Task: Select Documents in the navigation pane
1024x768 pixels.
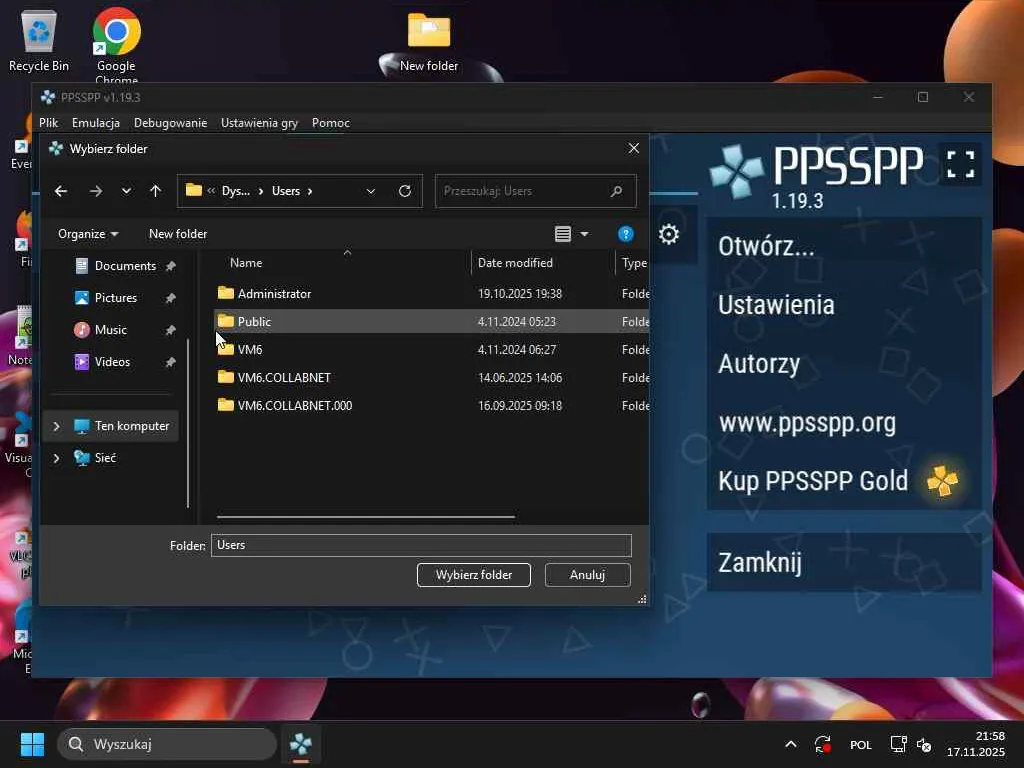Action: [x=125, y=266]
